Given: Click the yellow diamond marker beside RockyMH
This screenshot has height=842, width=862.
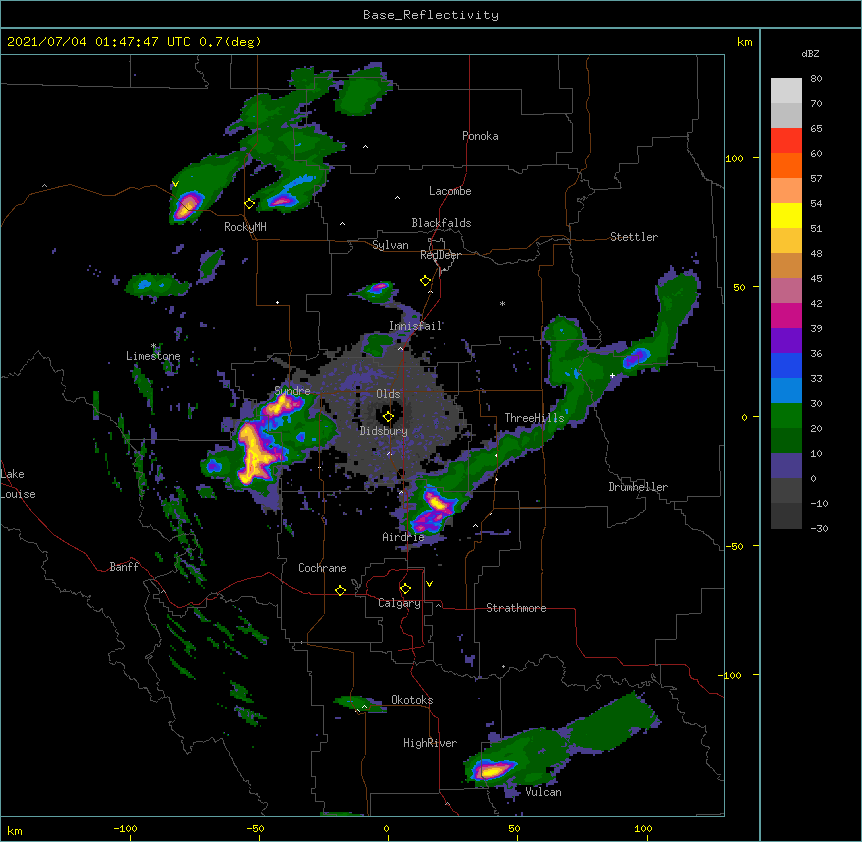Looking at the screenshot, I should (250, 203).
